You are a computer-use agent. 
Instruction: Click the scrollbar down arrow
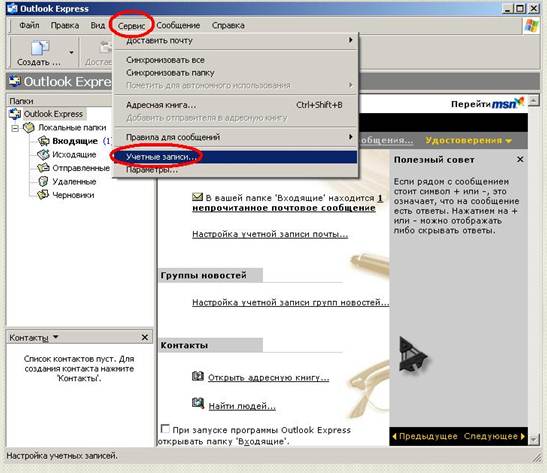534,440
